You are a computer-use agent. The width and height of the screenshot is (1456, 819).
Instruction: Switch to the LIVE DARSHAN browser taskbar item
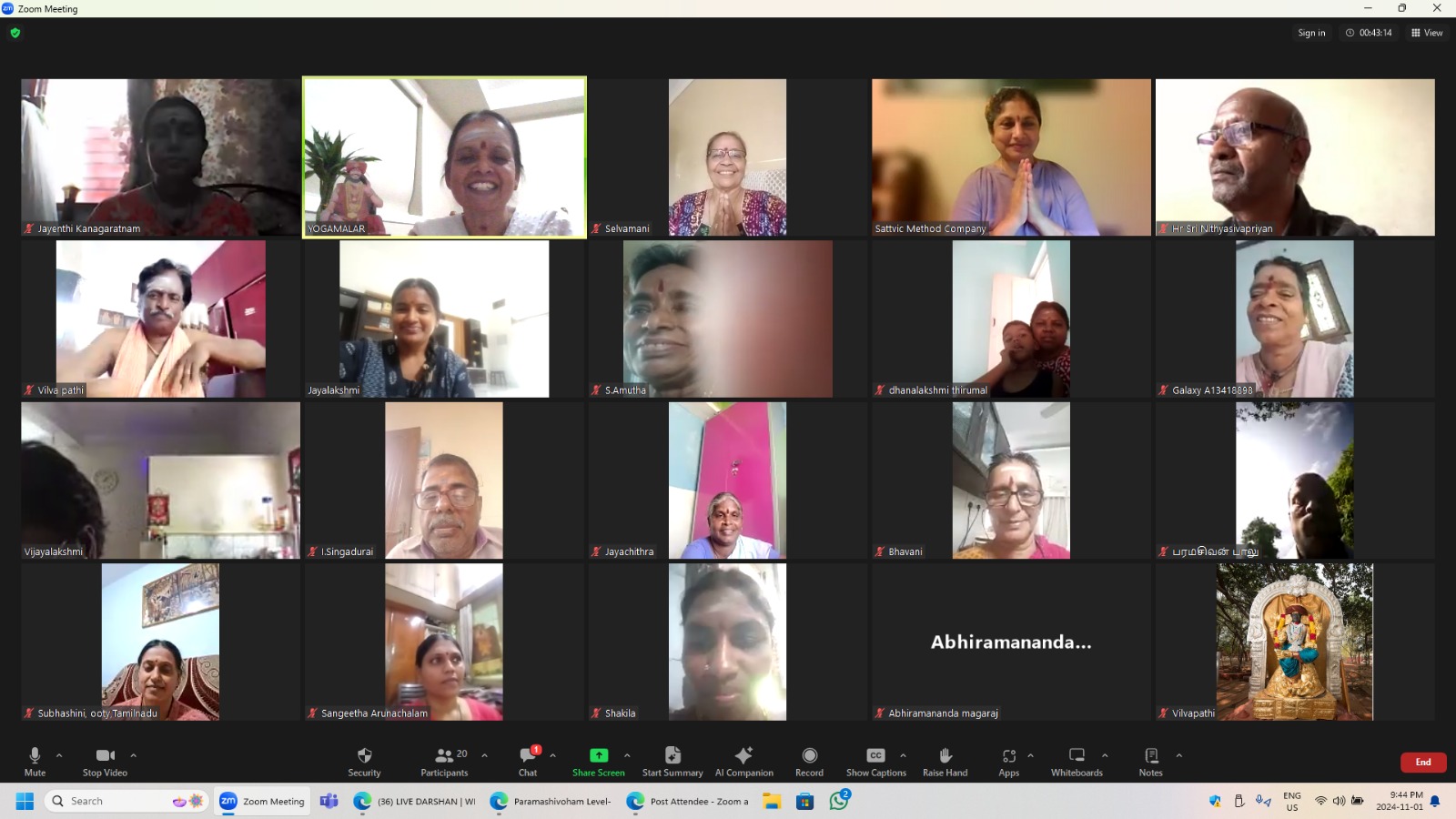point(418,801)
